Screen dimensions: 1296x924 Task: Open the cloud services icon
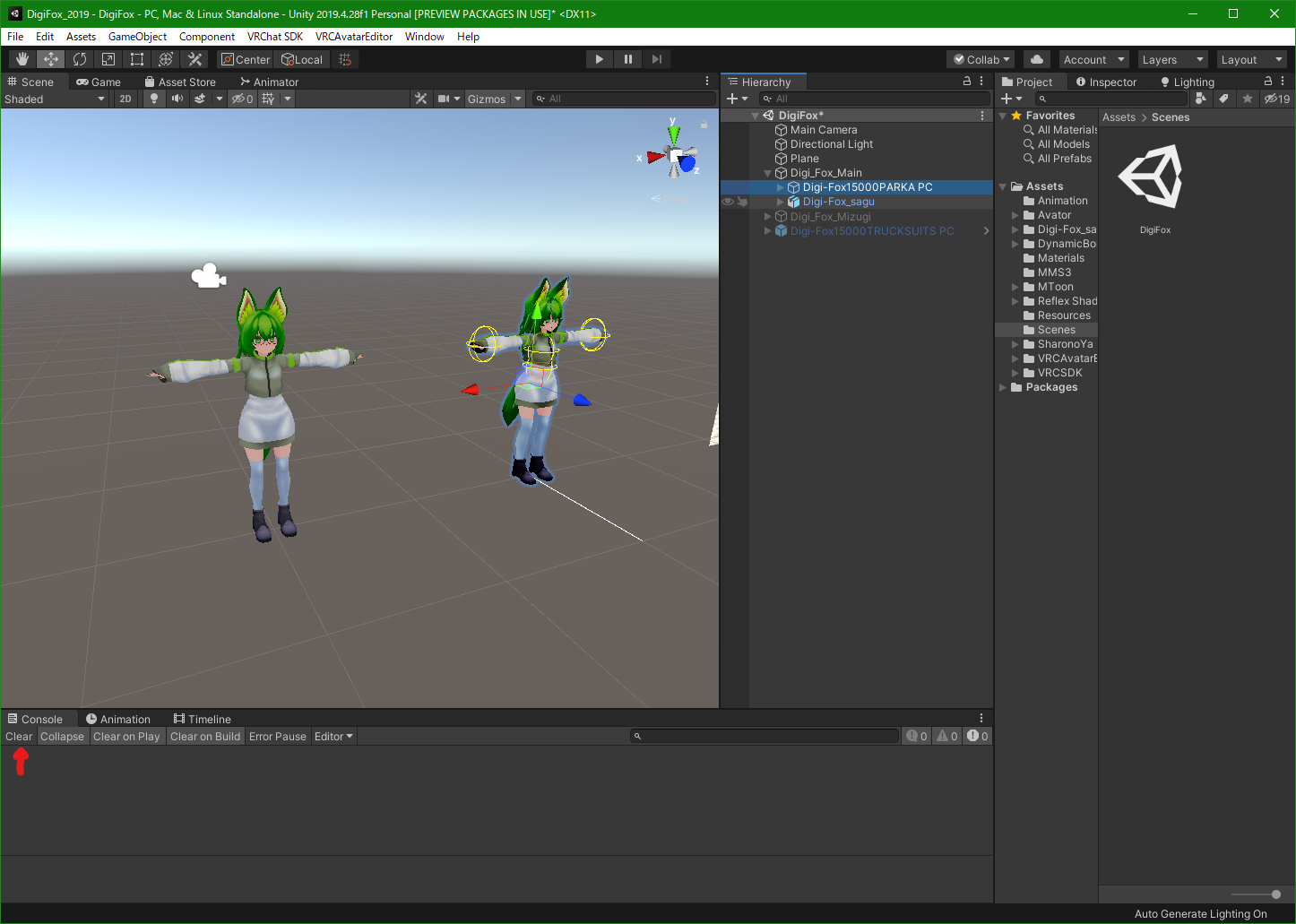[x=1037, y=59]
